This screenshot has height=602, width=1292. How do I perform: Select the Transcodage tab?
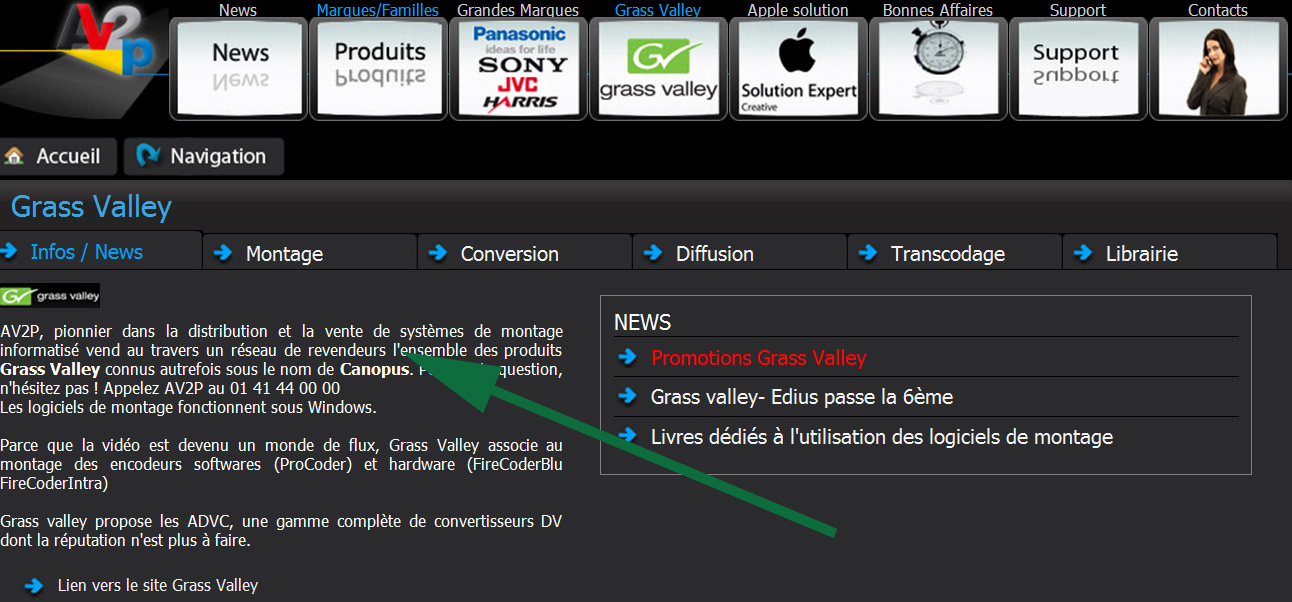[x=955, y=253]
